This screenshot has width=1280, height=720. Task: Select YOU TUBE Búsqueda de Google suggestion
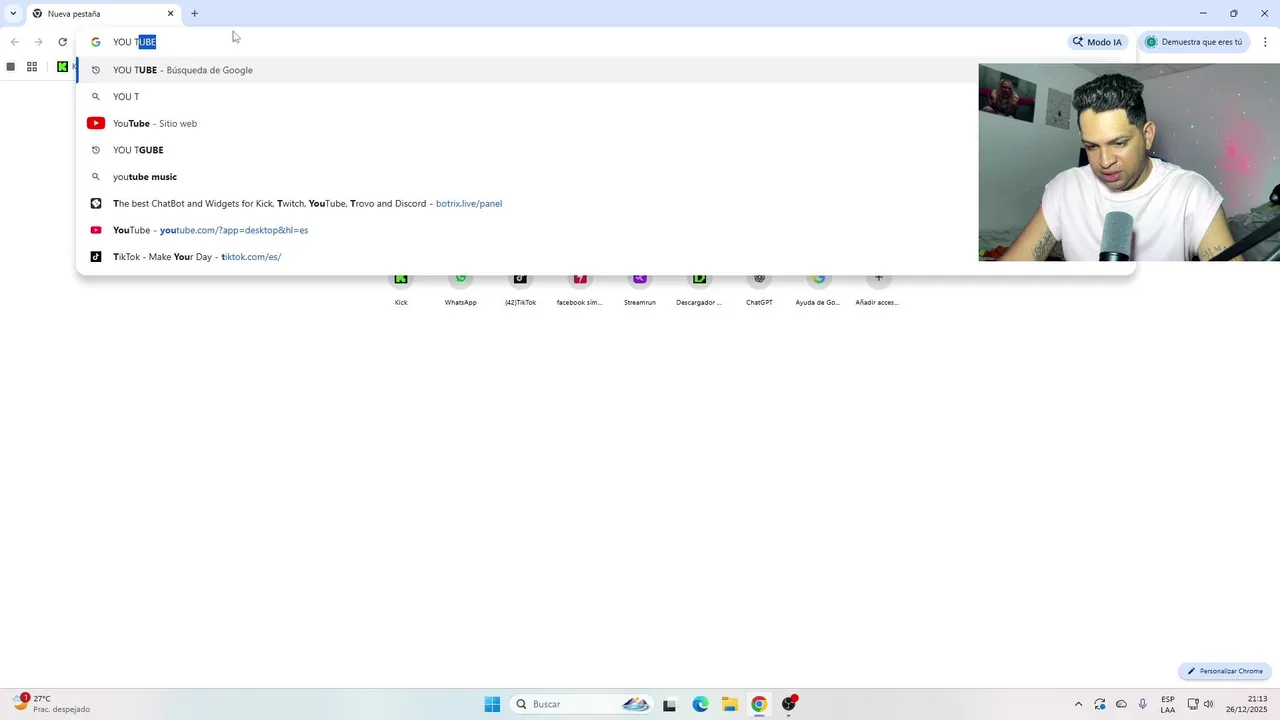(606, 70)
